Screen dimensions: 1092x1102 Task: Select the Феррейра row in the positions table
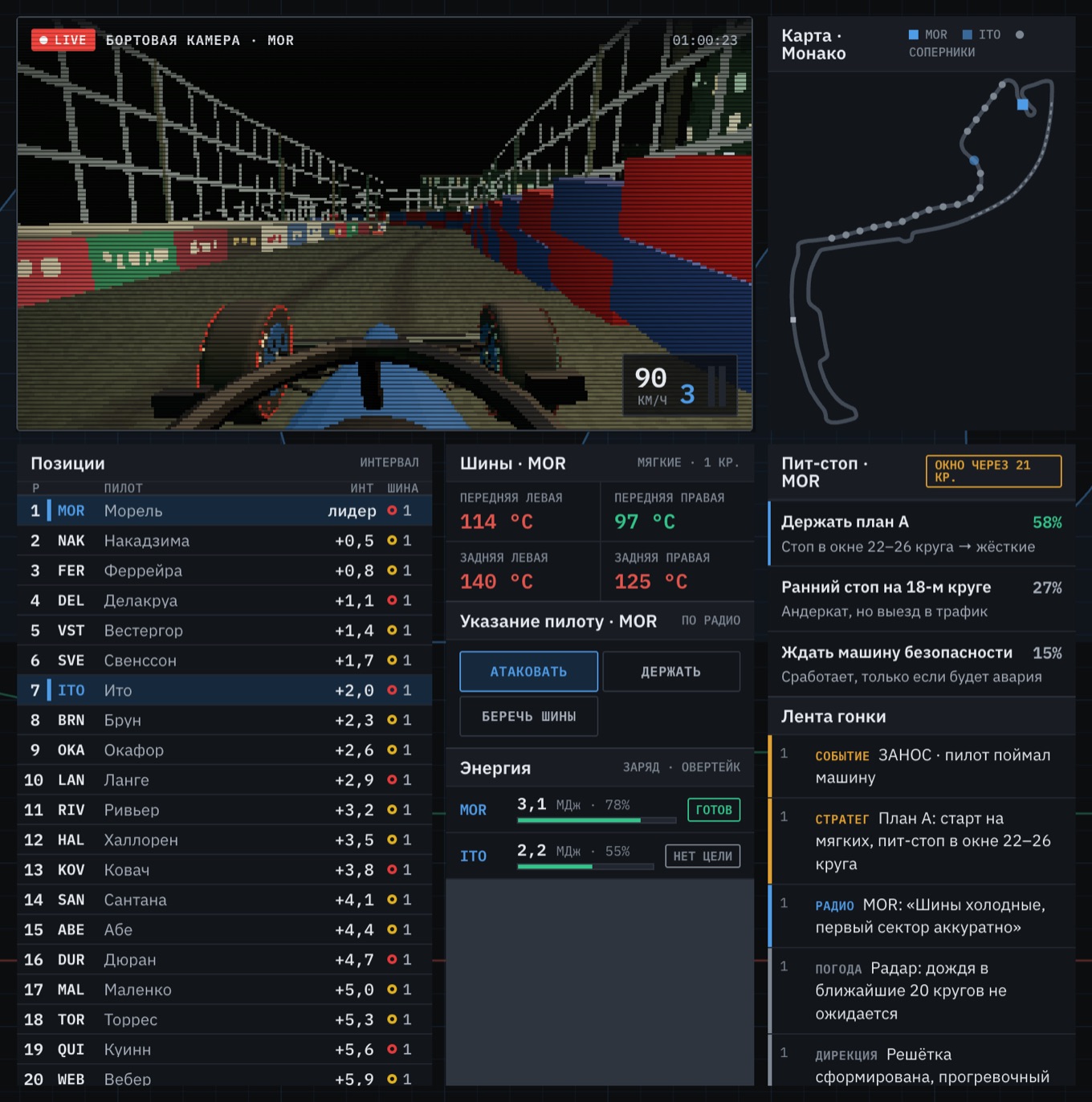pyautogui.click(x=225, y=571)
